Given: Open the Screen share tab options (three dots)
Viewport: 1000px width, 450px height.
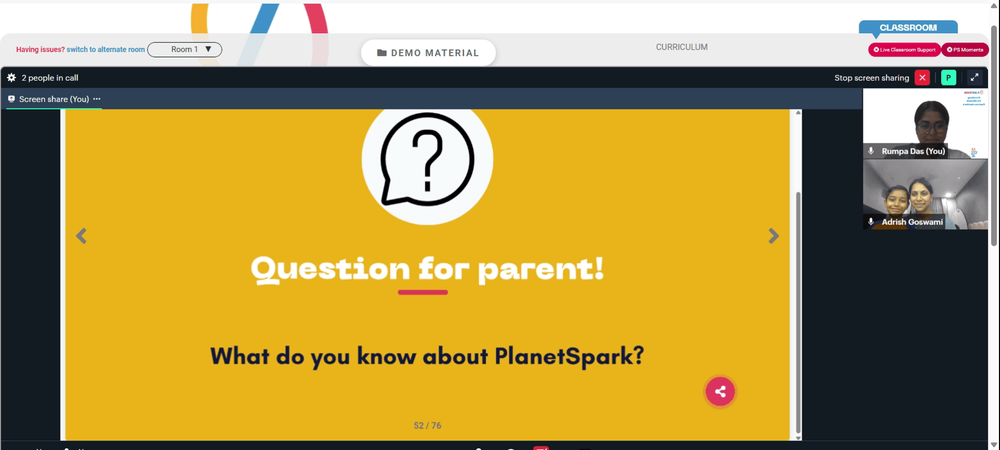Looking at the screenshot, I should click(x=97, y=99).
